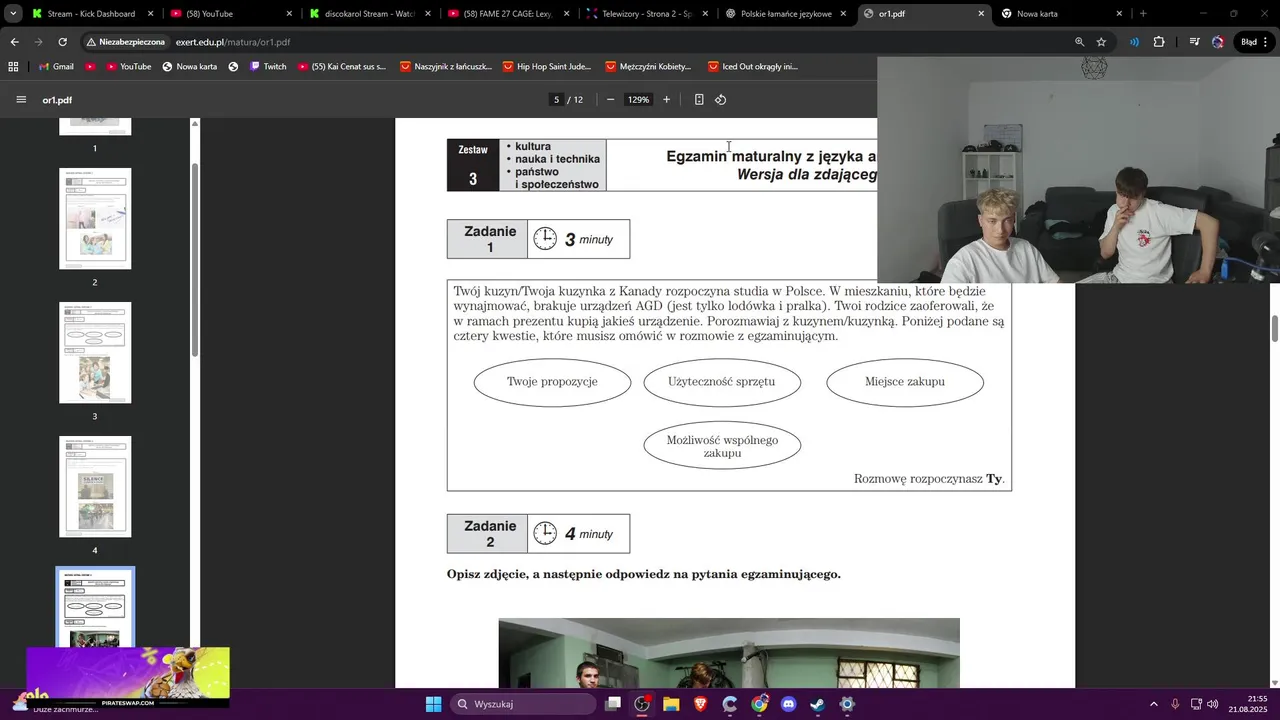Click the network tray icon
The height and width of the screenshot is (720, 1280).
point(1194,704)
